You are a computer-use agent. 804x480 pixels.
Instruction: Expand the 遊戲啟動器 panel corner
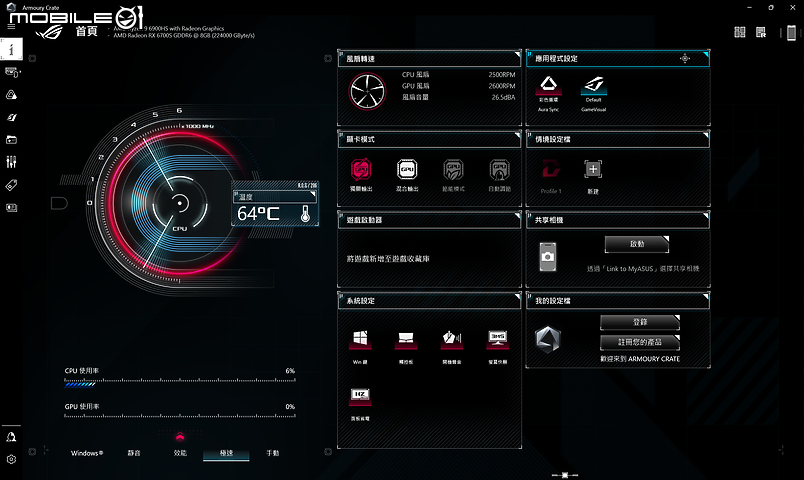point(517,215)
